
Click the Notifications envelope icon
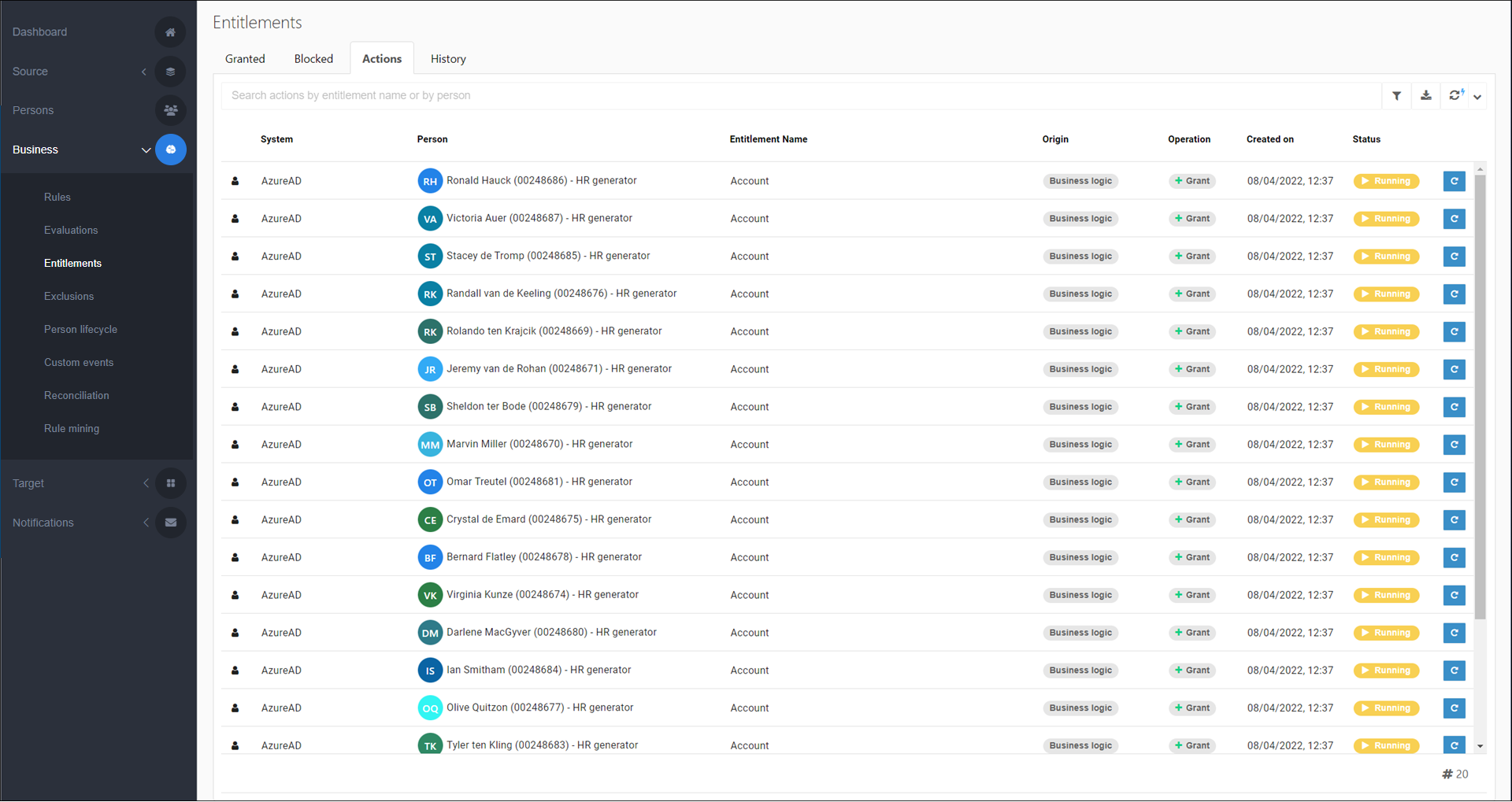tap(170, 523)
